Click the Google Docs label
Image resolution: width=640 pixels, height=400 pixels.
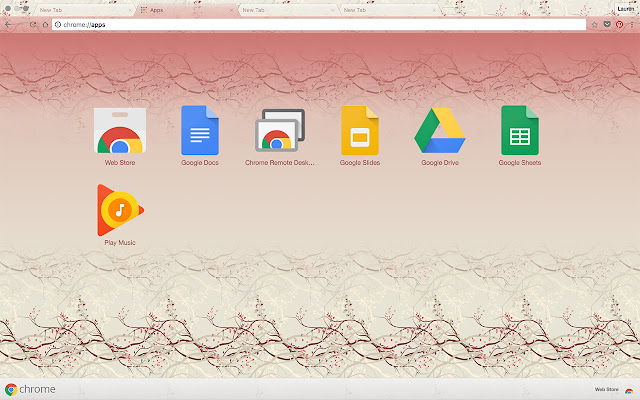tap(200, 162)
